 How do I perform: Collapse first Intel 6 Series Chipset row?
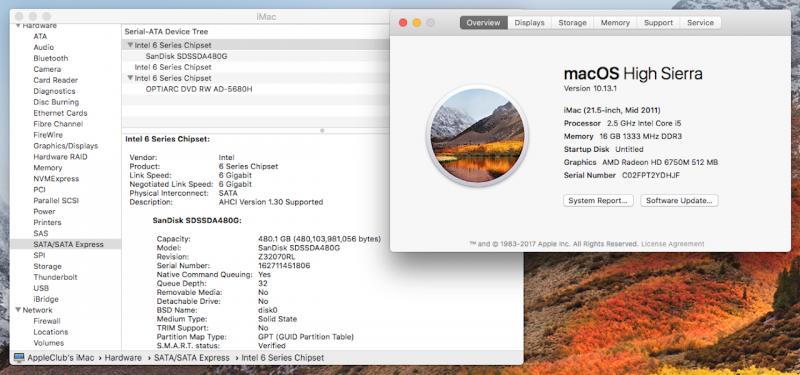click(x=131, y=45)
